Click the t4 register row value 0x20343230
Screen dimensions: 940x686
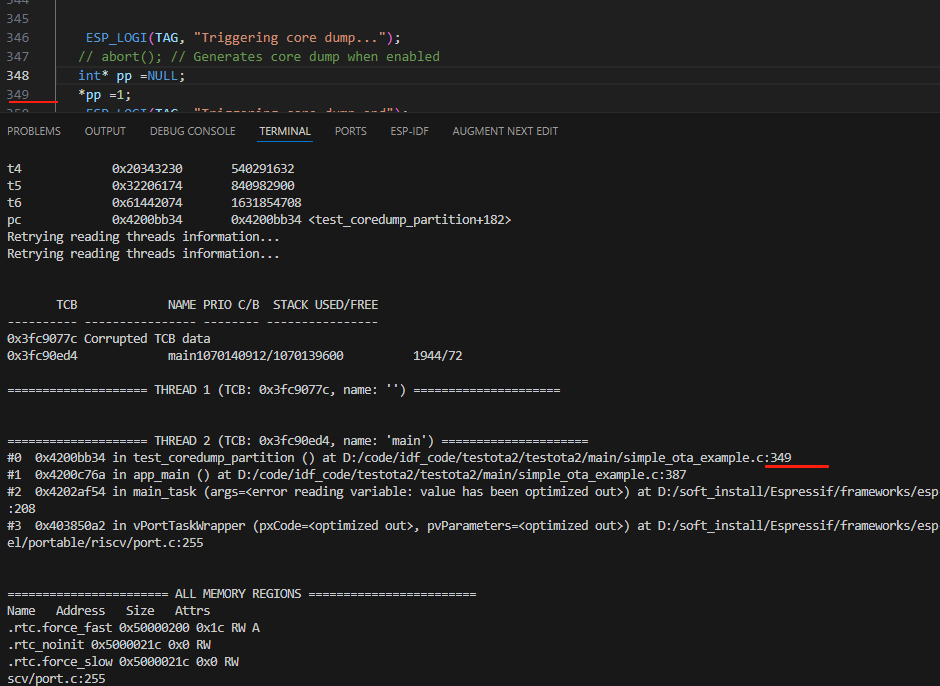(x=147, y=169)
